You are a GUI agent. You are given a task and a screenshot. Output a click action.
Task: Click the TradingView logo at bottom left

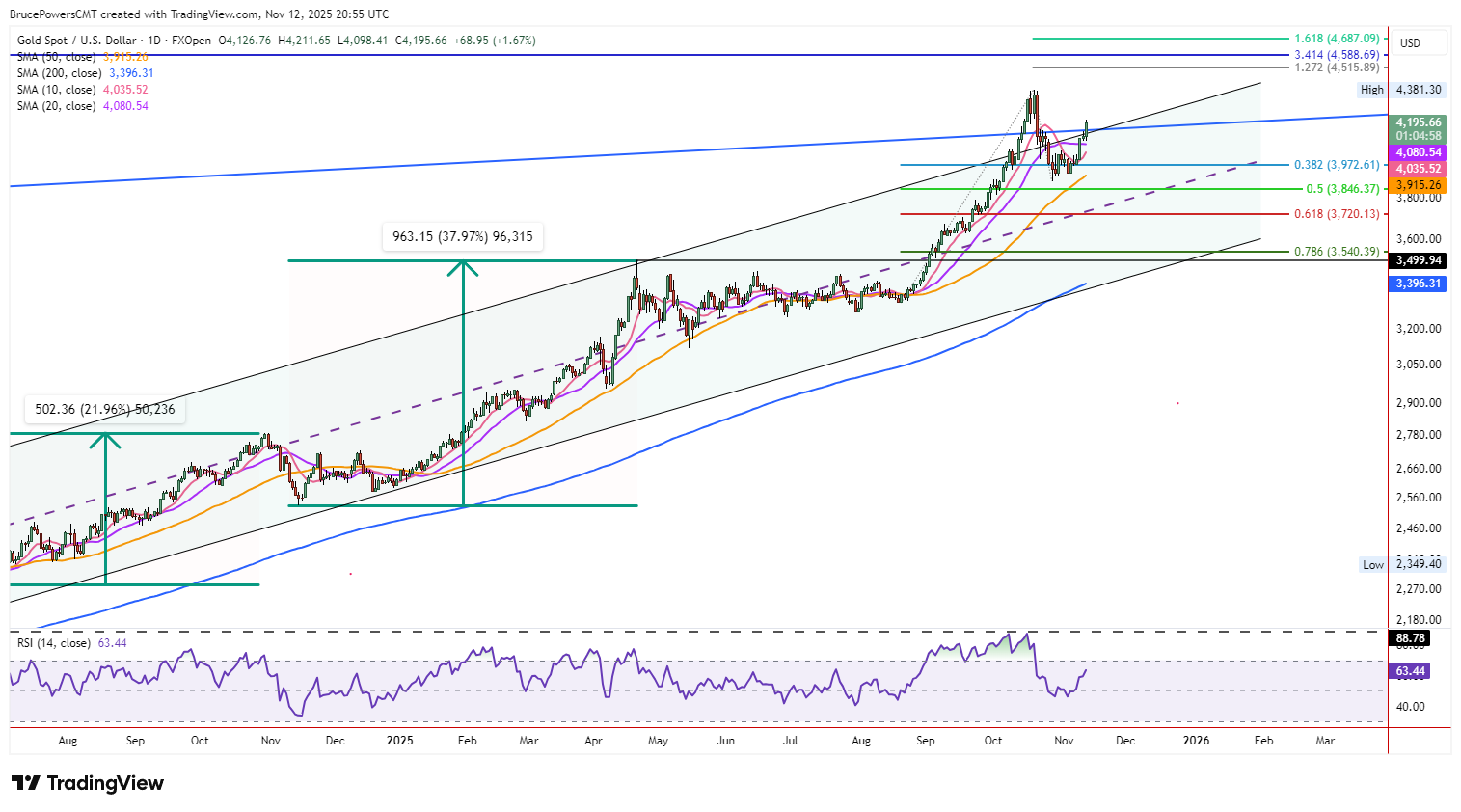tap(88, 783)
